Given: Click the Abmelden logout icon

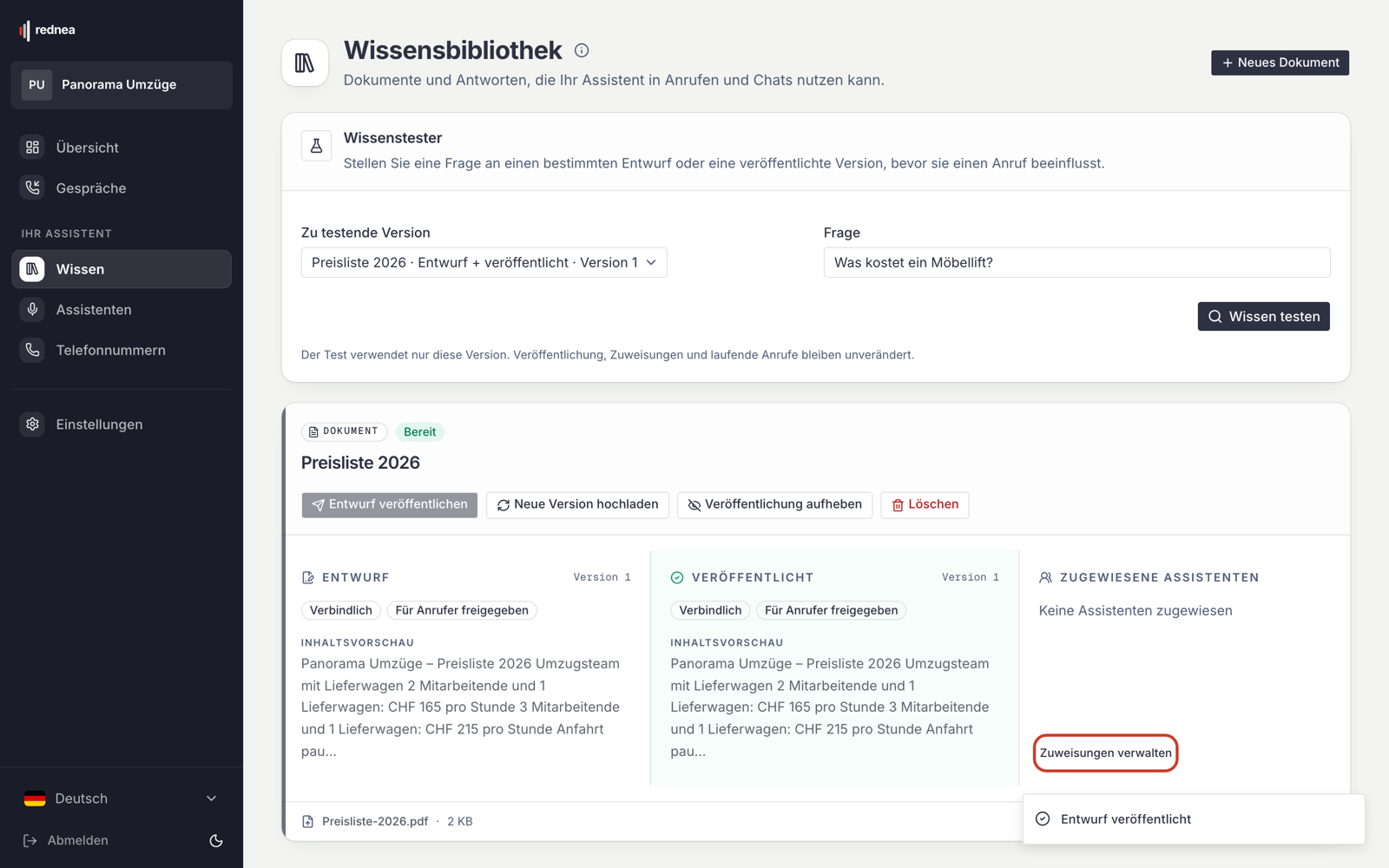Looking at the screenshot, I should [x=30, y=840].
